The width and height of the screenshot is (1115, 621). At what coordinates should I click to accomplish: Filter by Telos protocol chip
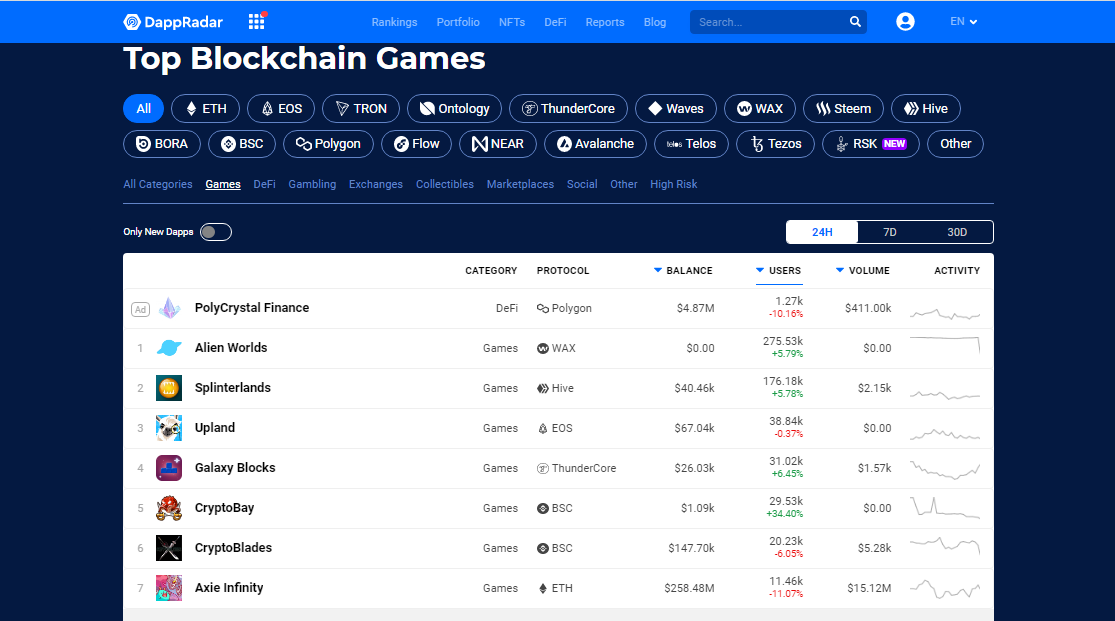click(691, 144)
